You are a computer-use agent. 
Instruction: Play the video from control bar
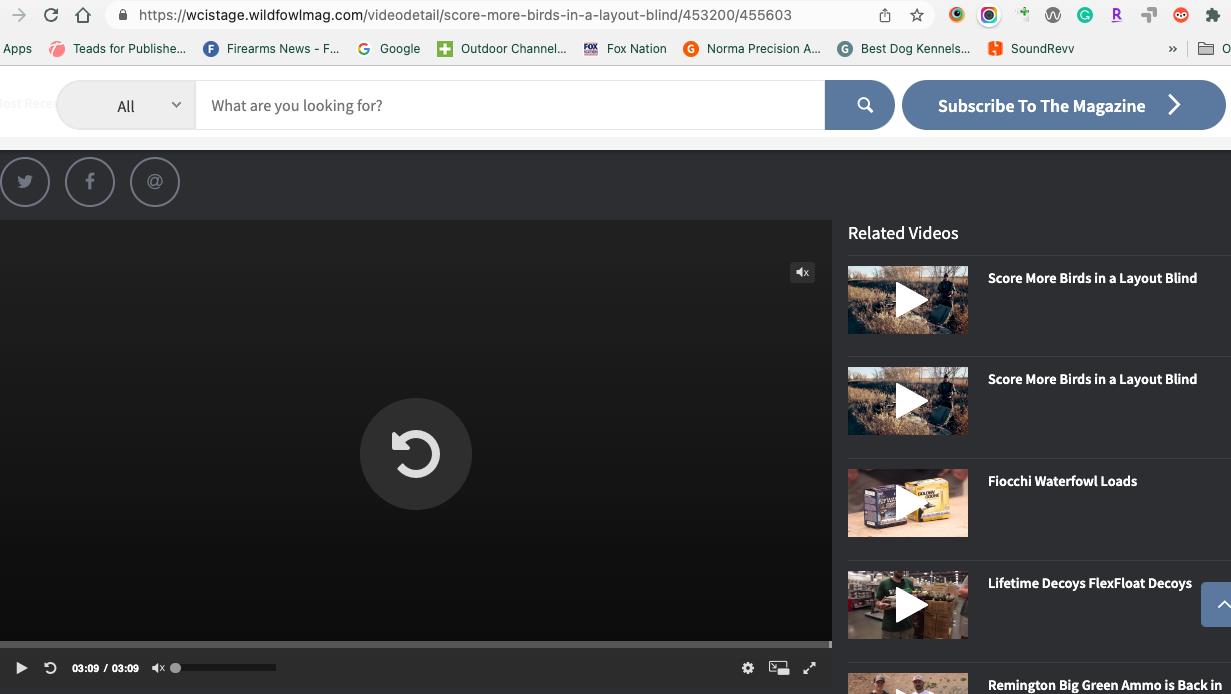pyautogui.click(x=21, y=668)
